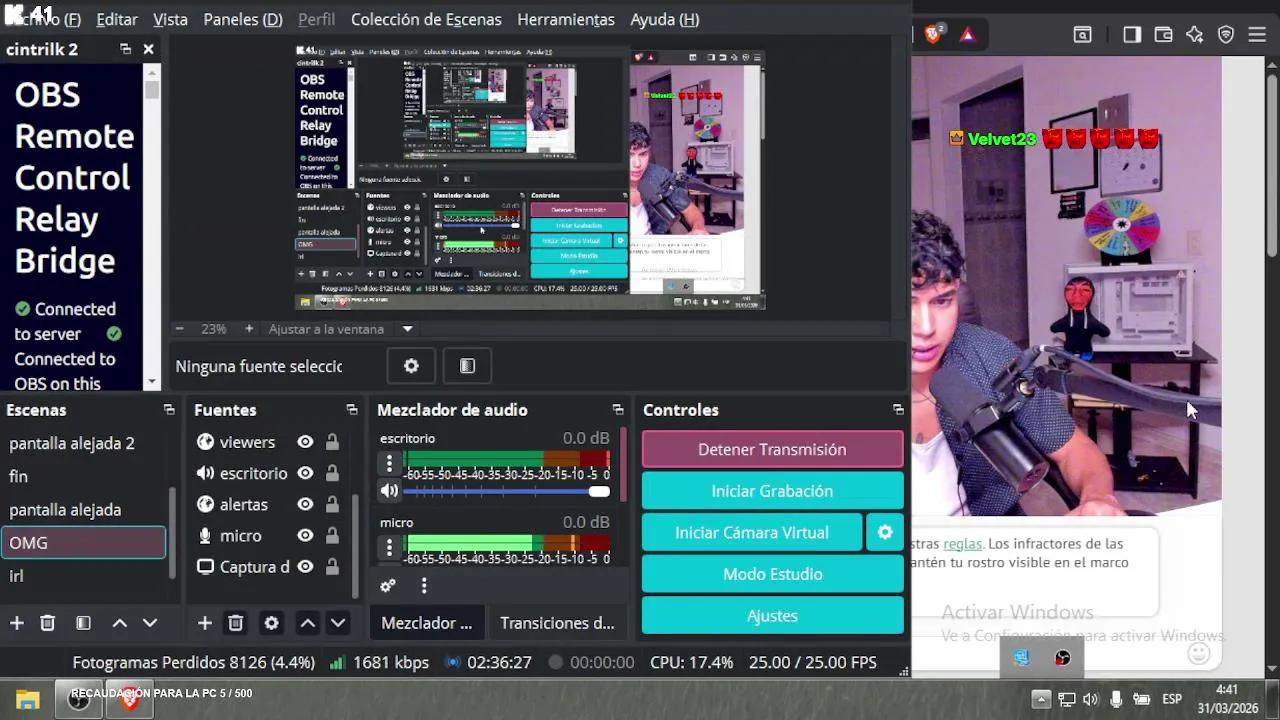
Task: Click the Brave Shields icon in browser
Action: [x=933, y=34]
